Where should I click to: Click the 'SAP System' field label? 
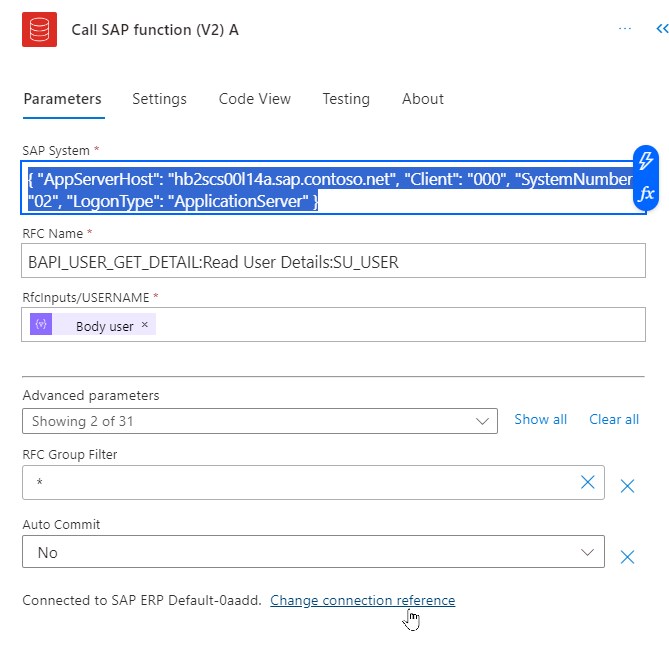pos(56,151)
